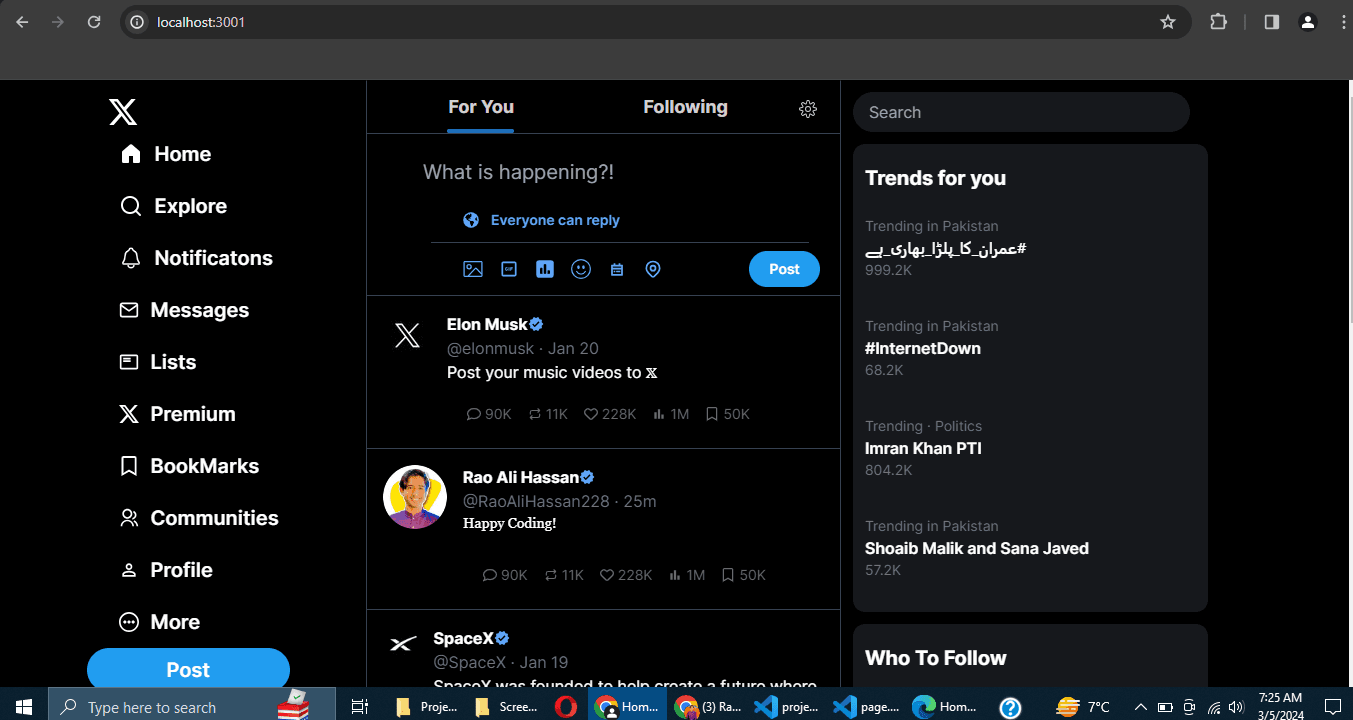Image resolution: width=1353 pixels, height=720 pixels.
Task: Open Everyone can reply audience selector
Action: click(x=541, y=220)
